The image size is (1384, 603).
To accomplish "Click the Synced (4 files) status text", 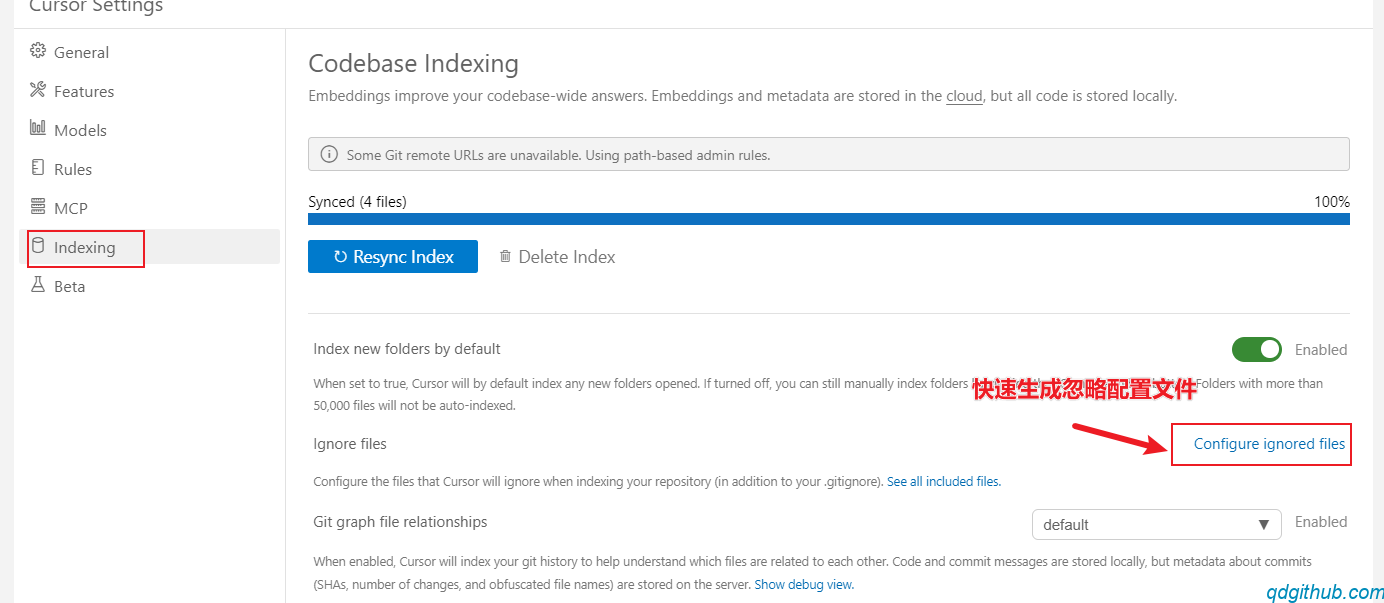I will 357,201.
